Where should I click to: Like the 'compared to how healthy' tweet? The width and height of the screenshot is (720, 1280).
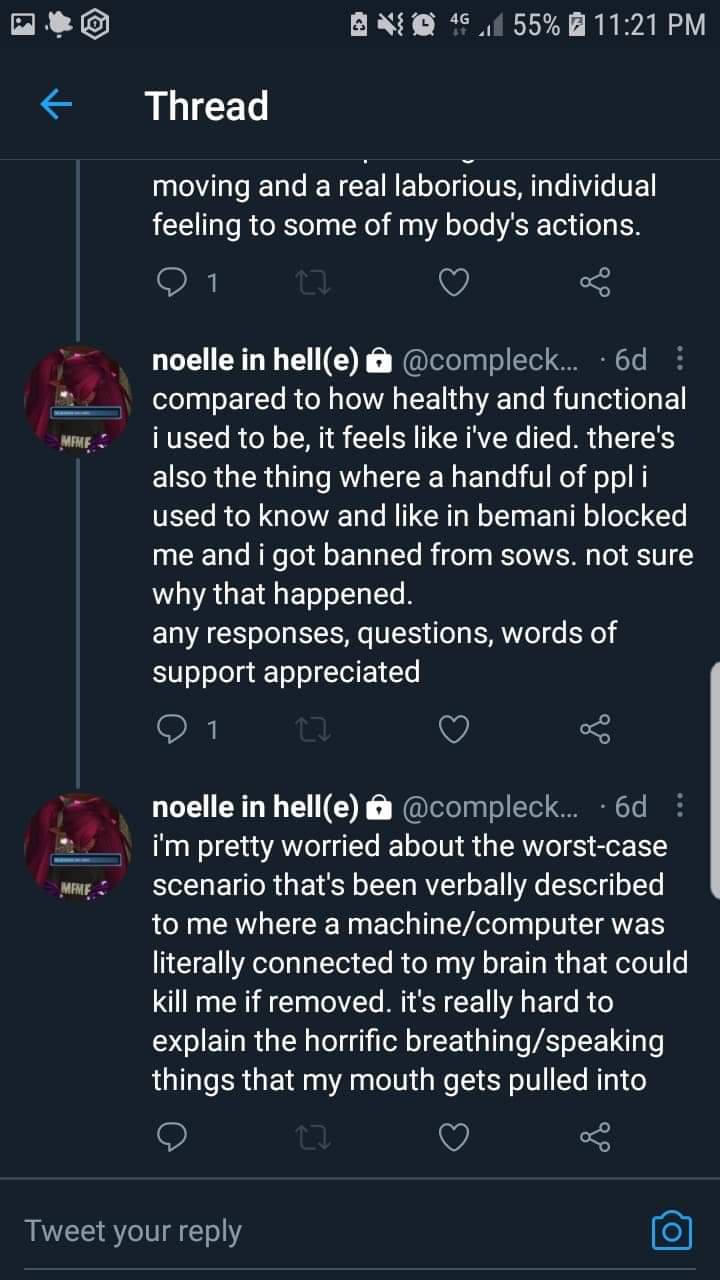(454, 731)
